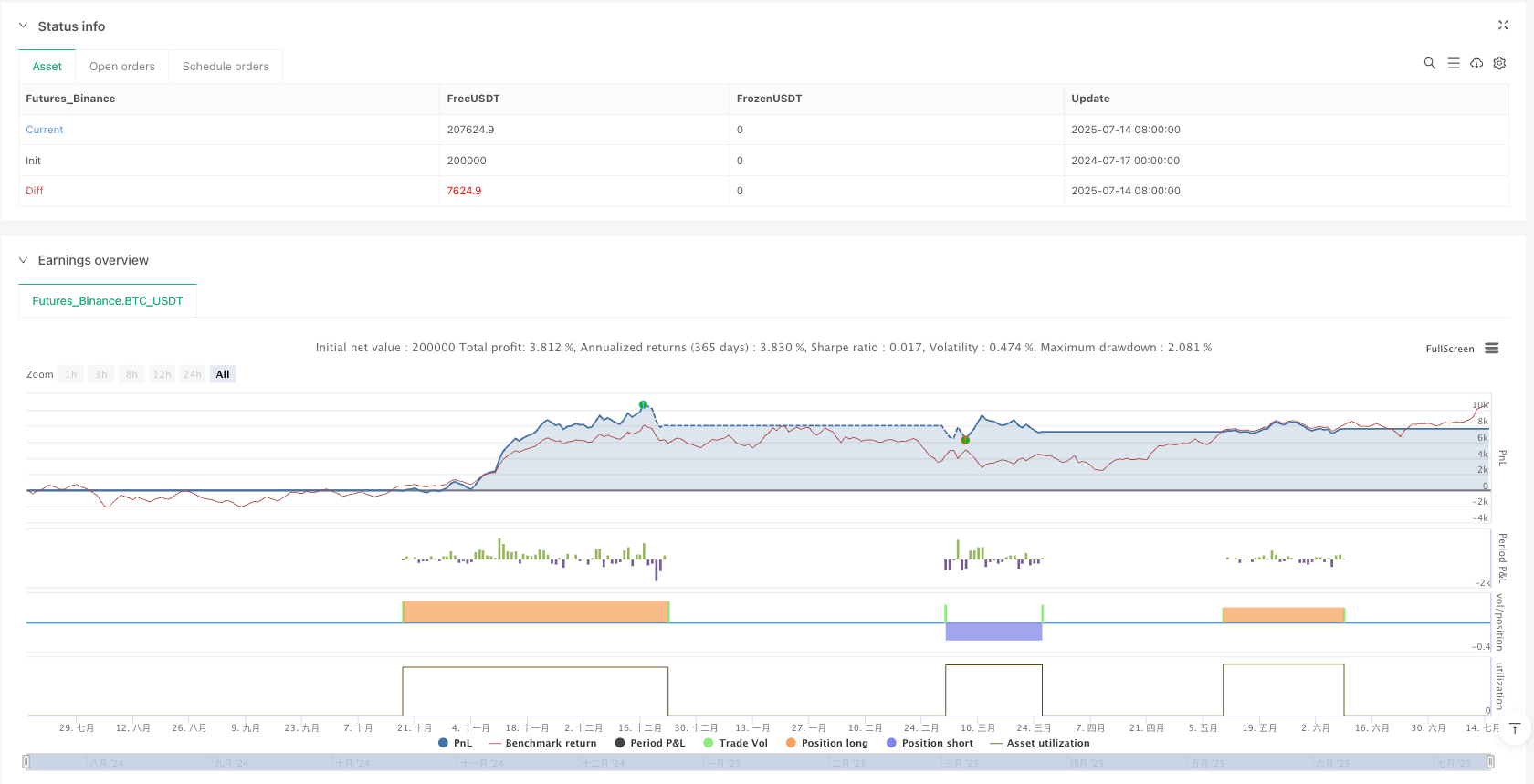Click the FullScreen chart button

coord(1450,349)
